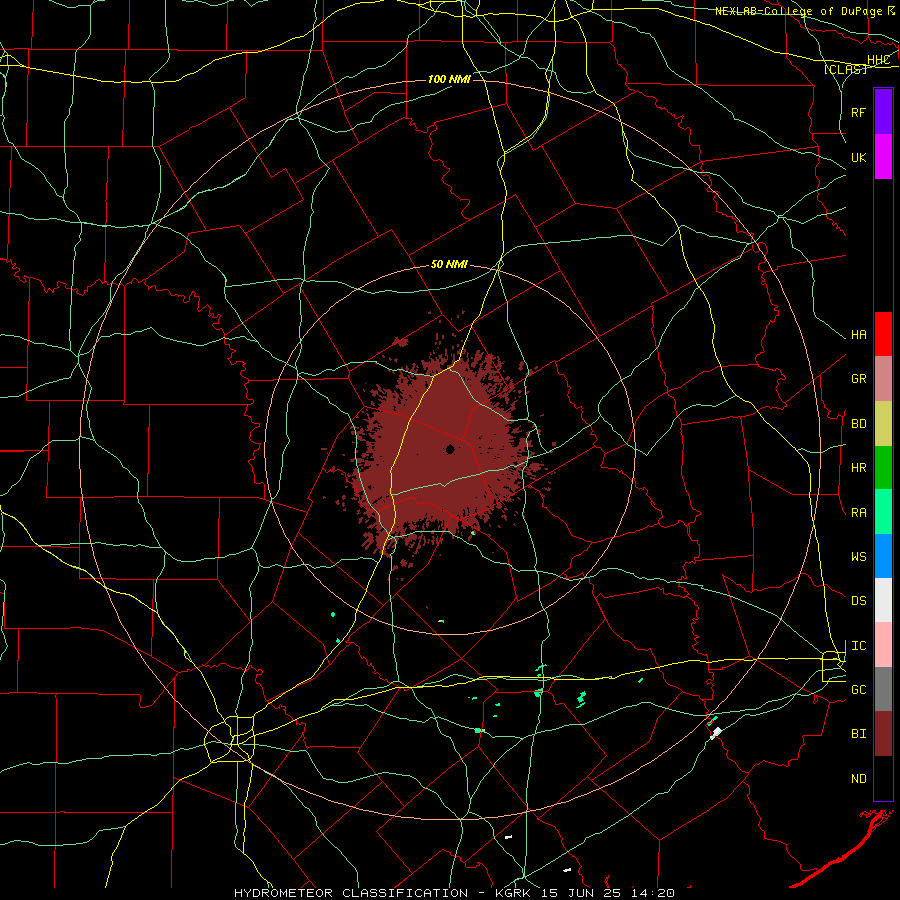Click the WS legend label

coord(859,557)
